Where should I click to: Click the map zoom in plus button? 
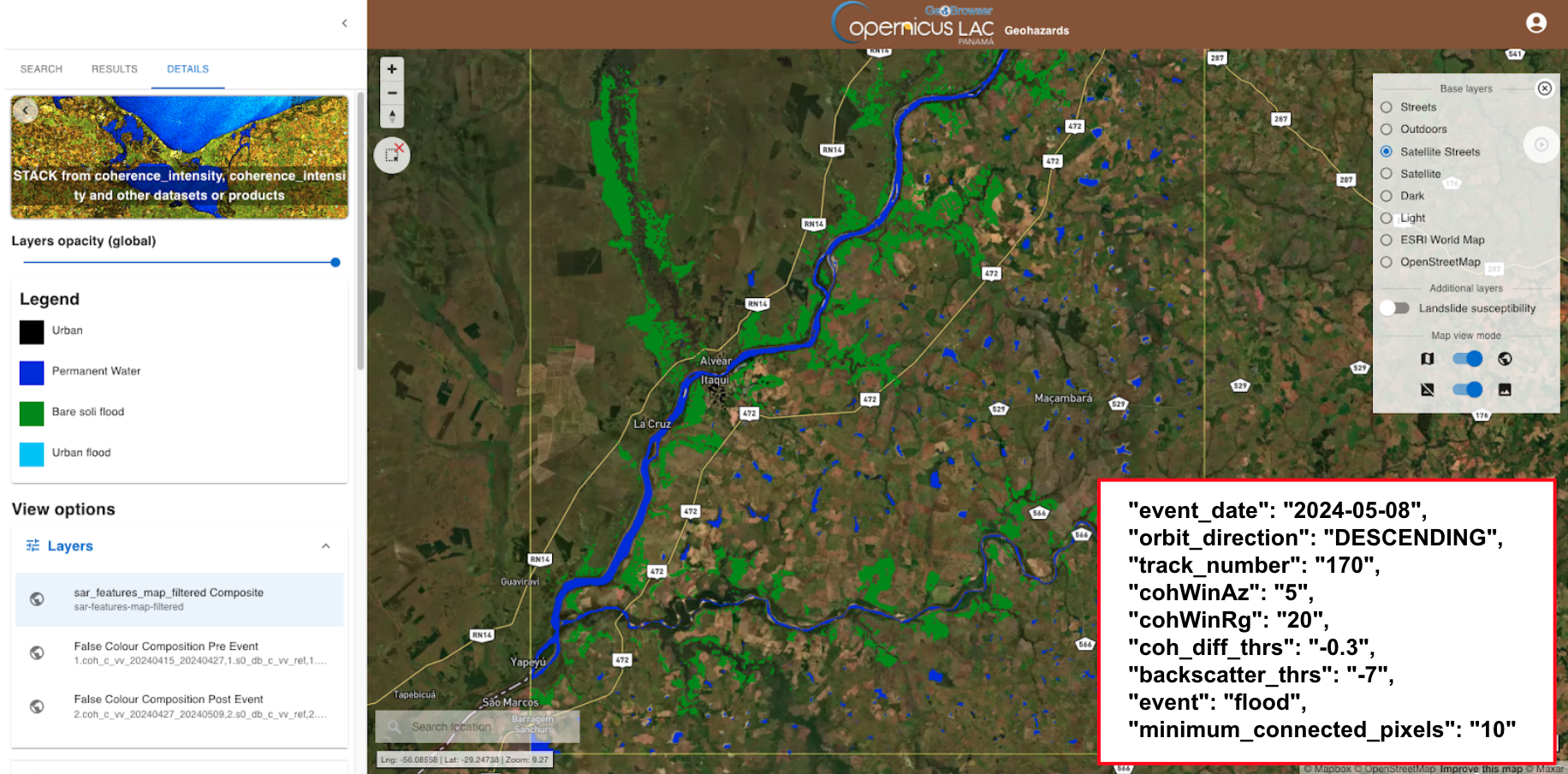392,69
